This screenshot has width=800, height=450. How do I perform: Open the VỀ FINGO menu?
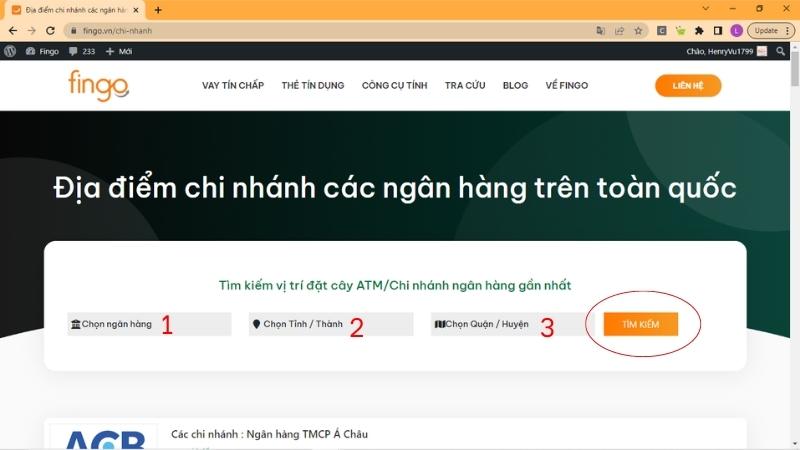566,85
